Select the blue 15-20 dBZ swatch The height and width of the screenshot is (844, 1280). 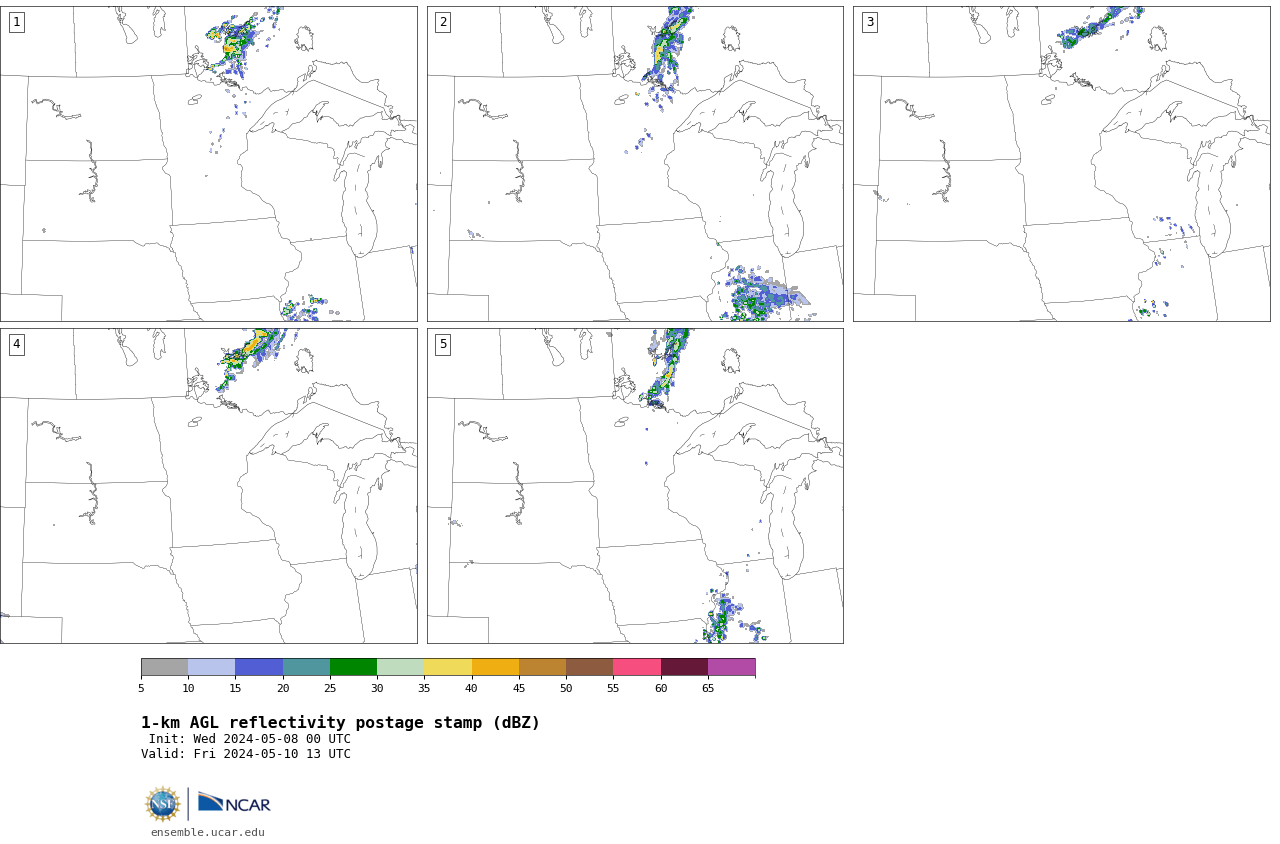tap(259, 667)
